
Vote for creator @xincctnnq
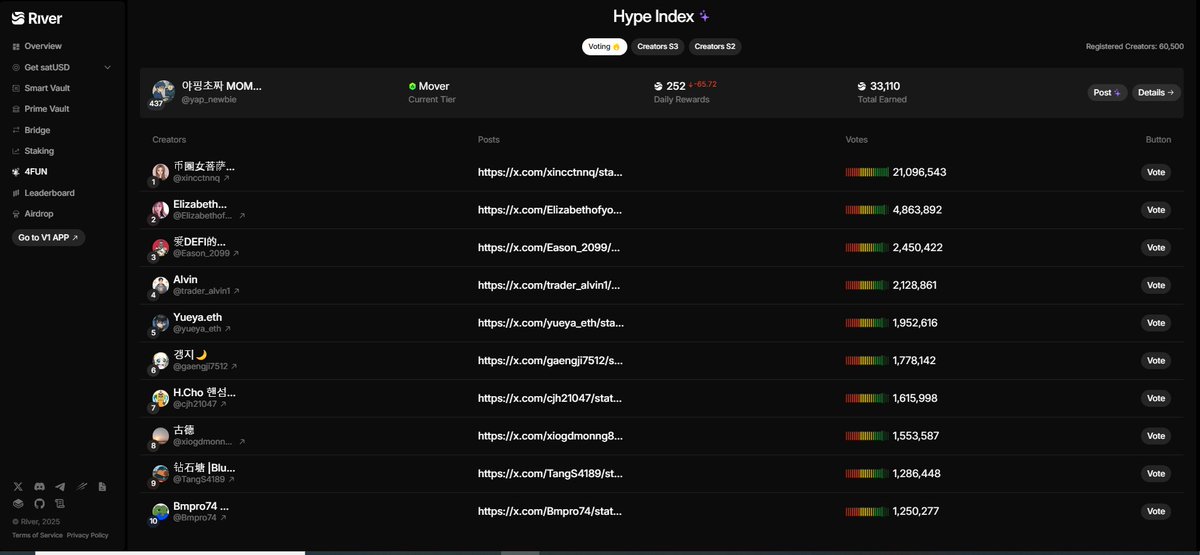pos(1156,172)
